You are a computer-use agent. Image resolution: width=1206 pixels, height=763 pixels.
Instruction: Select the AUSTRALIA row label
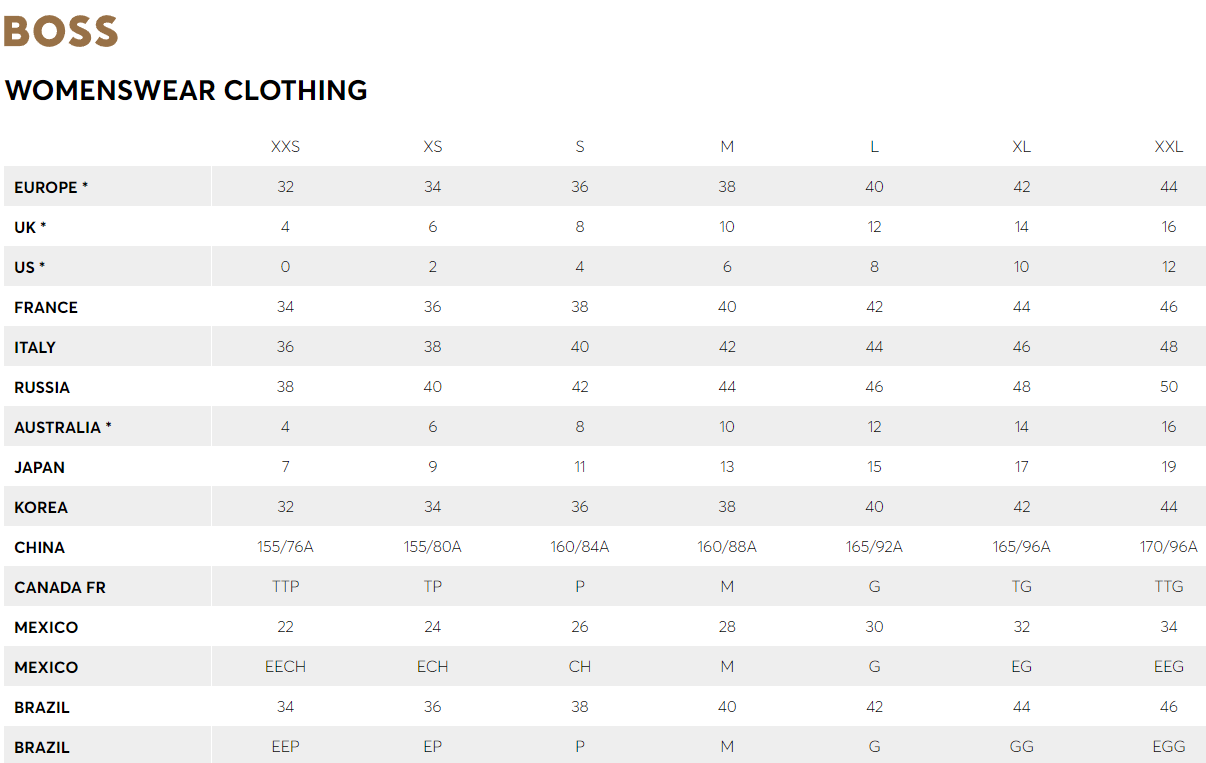point(63,427)
